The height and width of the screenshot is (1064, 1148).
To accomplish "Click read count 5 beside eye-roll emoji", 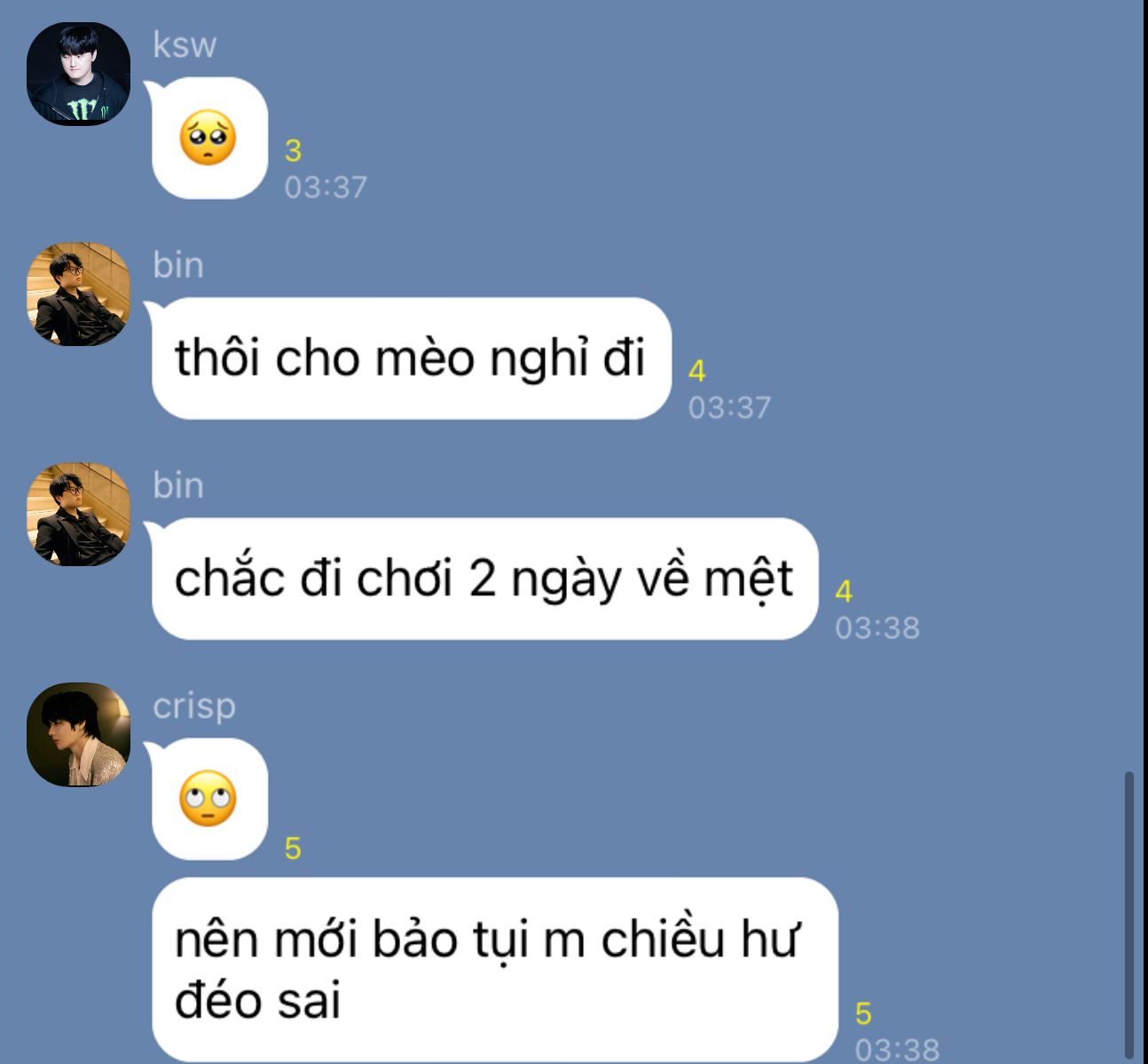I will (293, 849).
